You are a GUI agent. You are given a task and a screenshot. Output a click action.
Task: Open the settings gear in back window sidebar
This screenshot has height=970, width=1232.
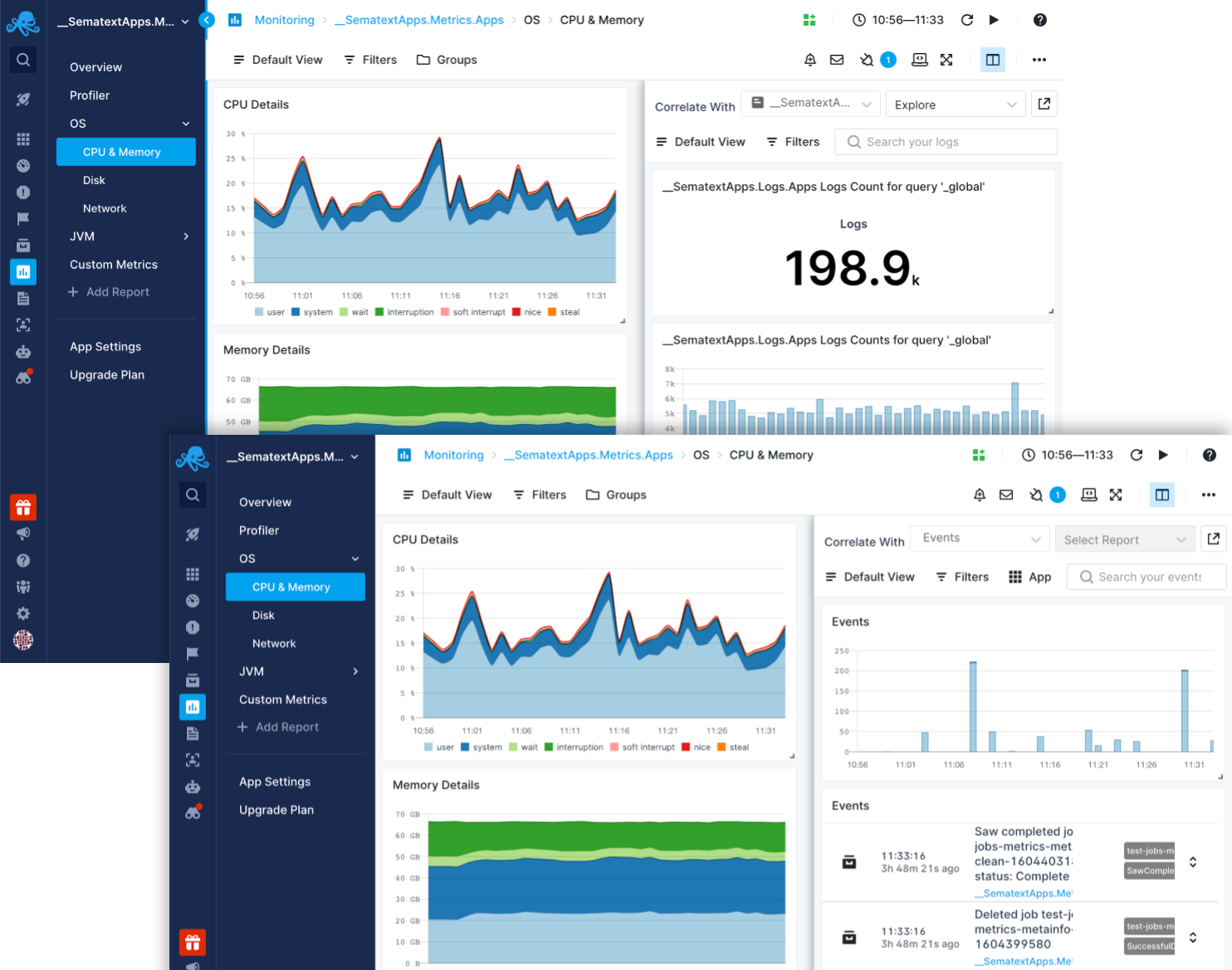click(23, 613)
